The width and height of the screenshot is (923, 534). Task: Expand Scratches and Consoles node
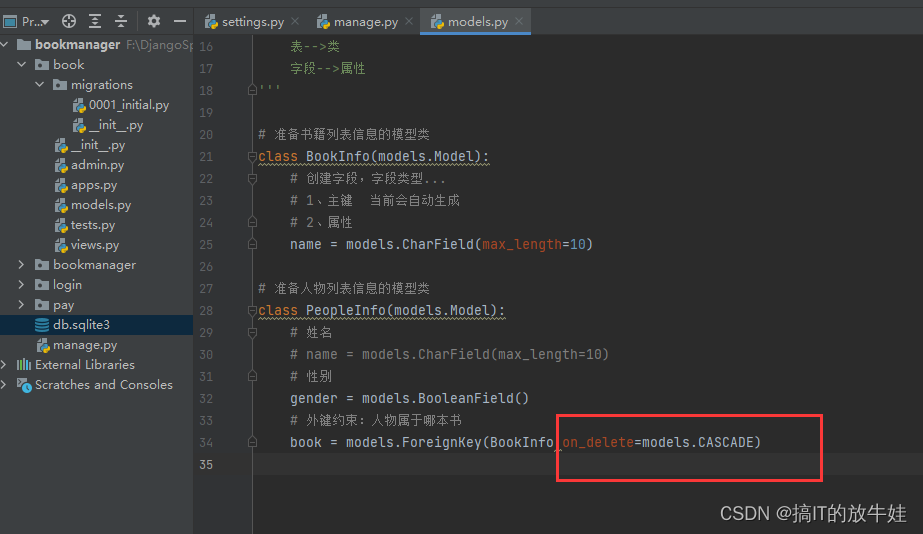(x=4, y=385)
